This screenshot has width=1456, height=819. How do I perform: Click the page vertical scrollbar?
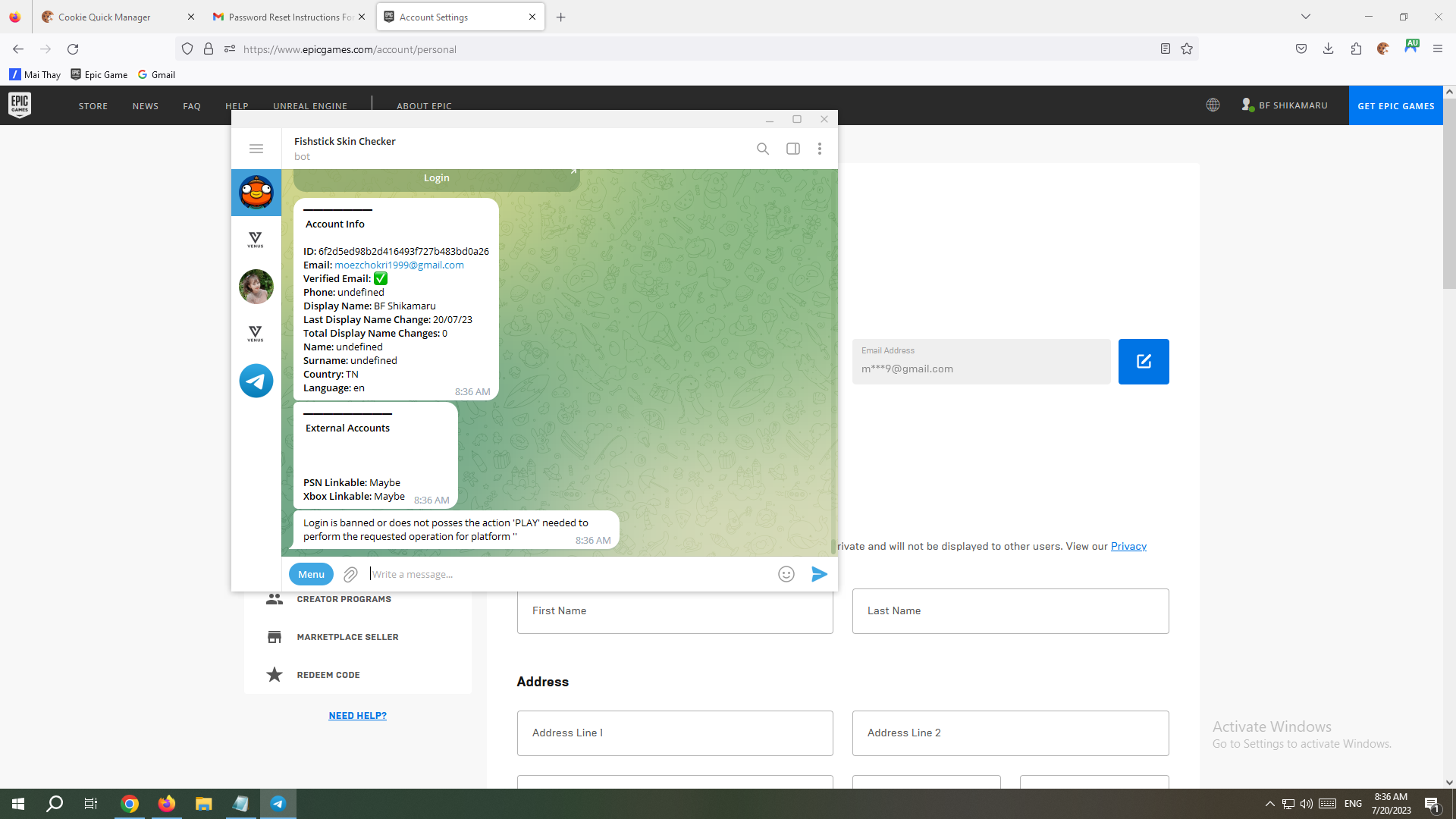(1449, 193)
